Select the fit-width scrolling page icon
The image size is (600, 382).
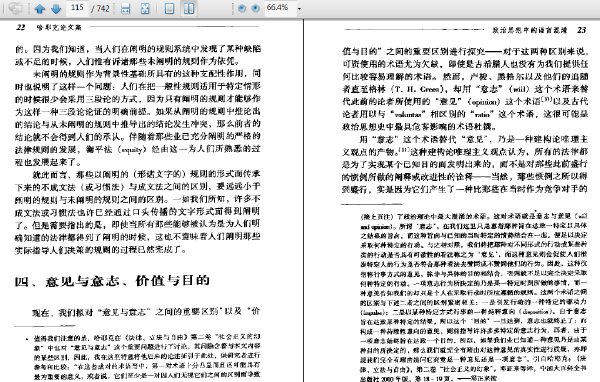coord(126,8)
